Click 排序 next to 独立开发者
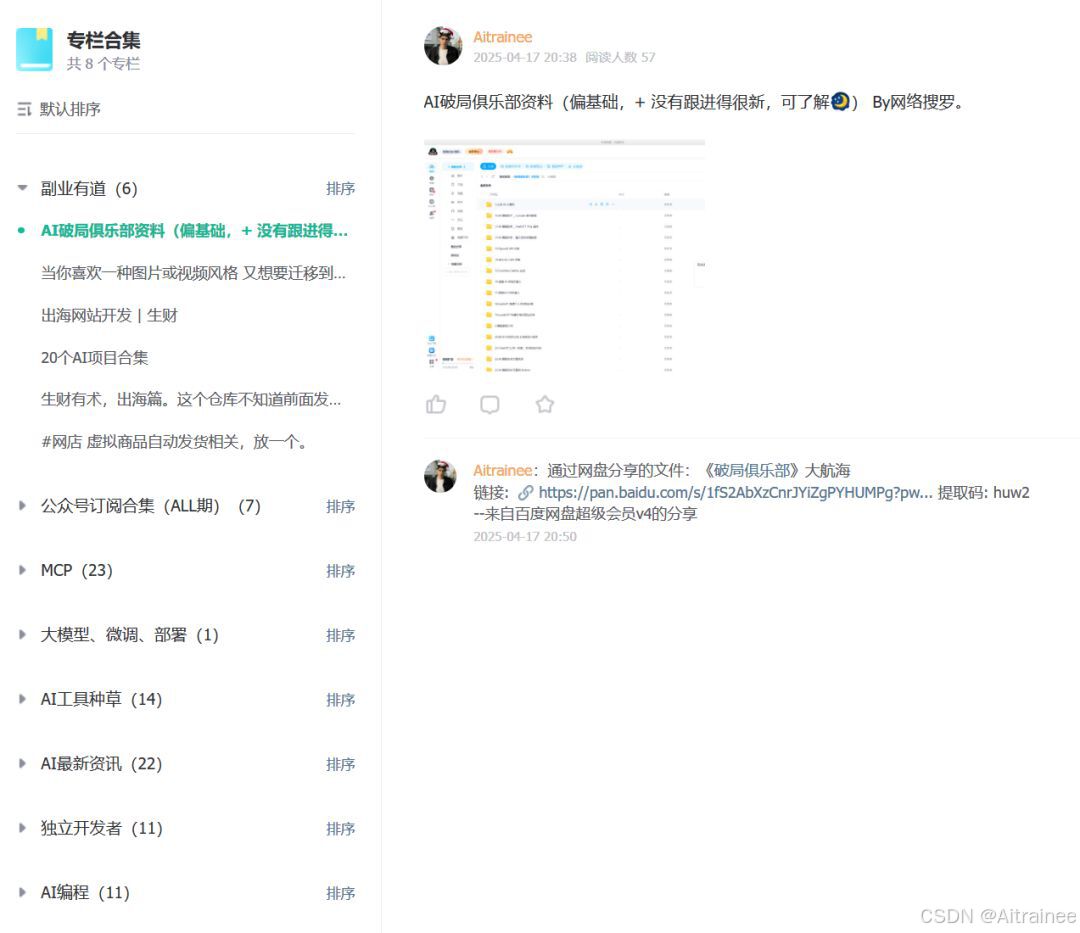 (340, 828)
